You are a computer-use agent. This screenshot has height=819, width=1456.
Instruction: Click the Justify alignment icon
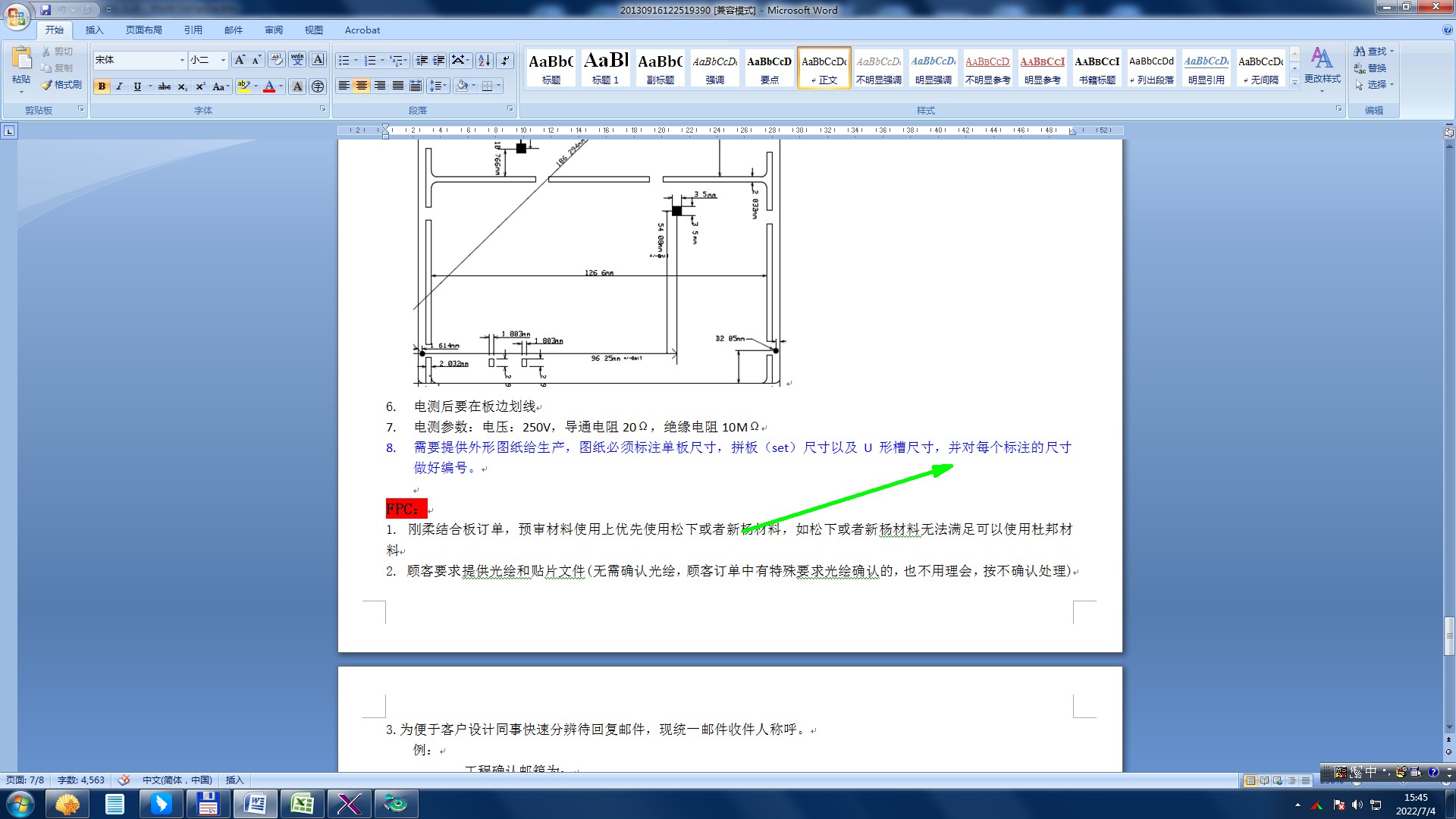(x=397, y=86)
